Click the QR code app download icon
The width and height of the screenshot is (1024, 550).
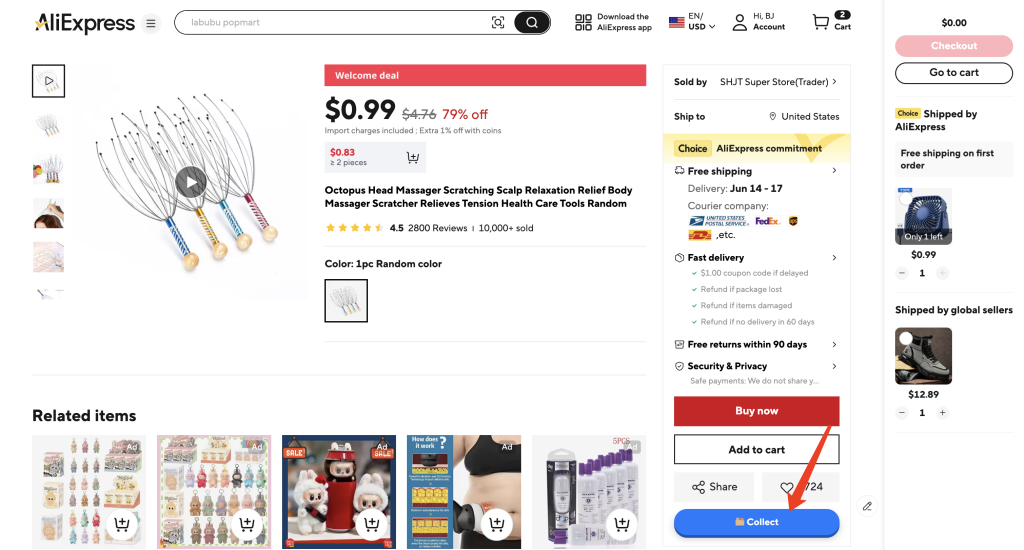(584, 22)
